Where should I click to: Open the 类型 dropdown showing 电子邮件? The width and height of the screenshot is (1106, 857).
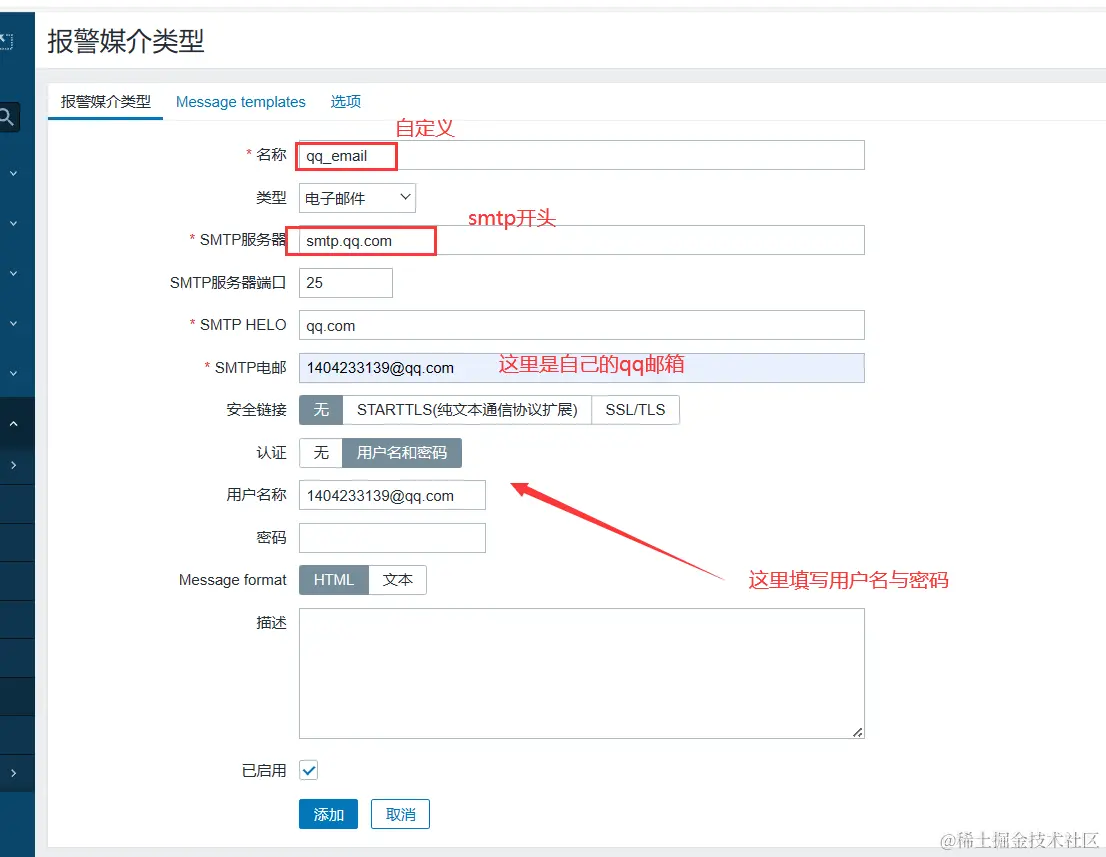pos(357,198)
